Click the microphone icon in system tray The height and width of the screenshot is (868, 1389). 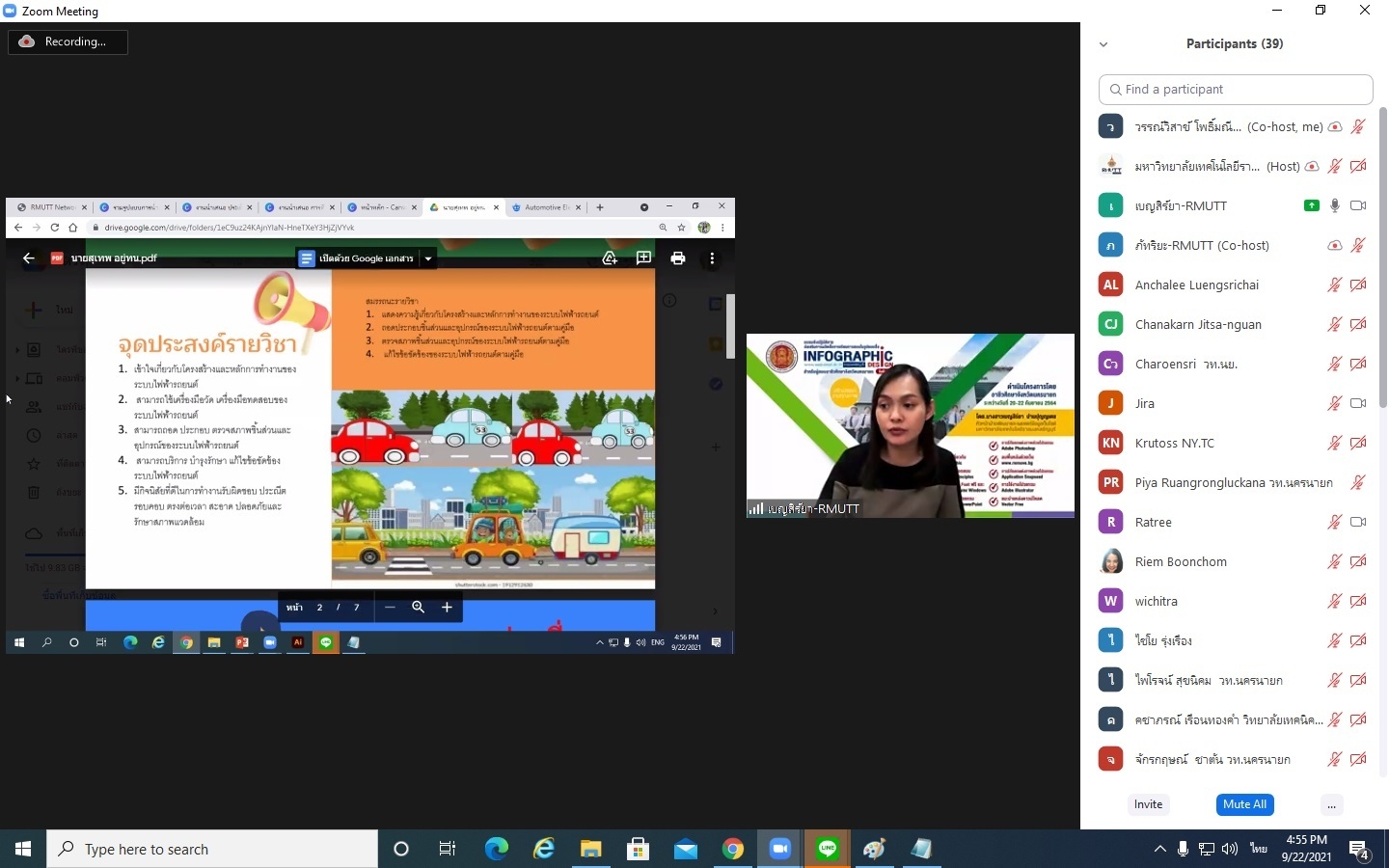pyautogui.click(x=1183, y=849)
